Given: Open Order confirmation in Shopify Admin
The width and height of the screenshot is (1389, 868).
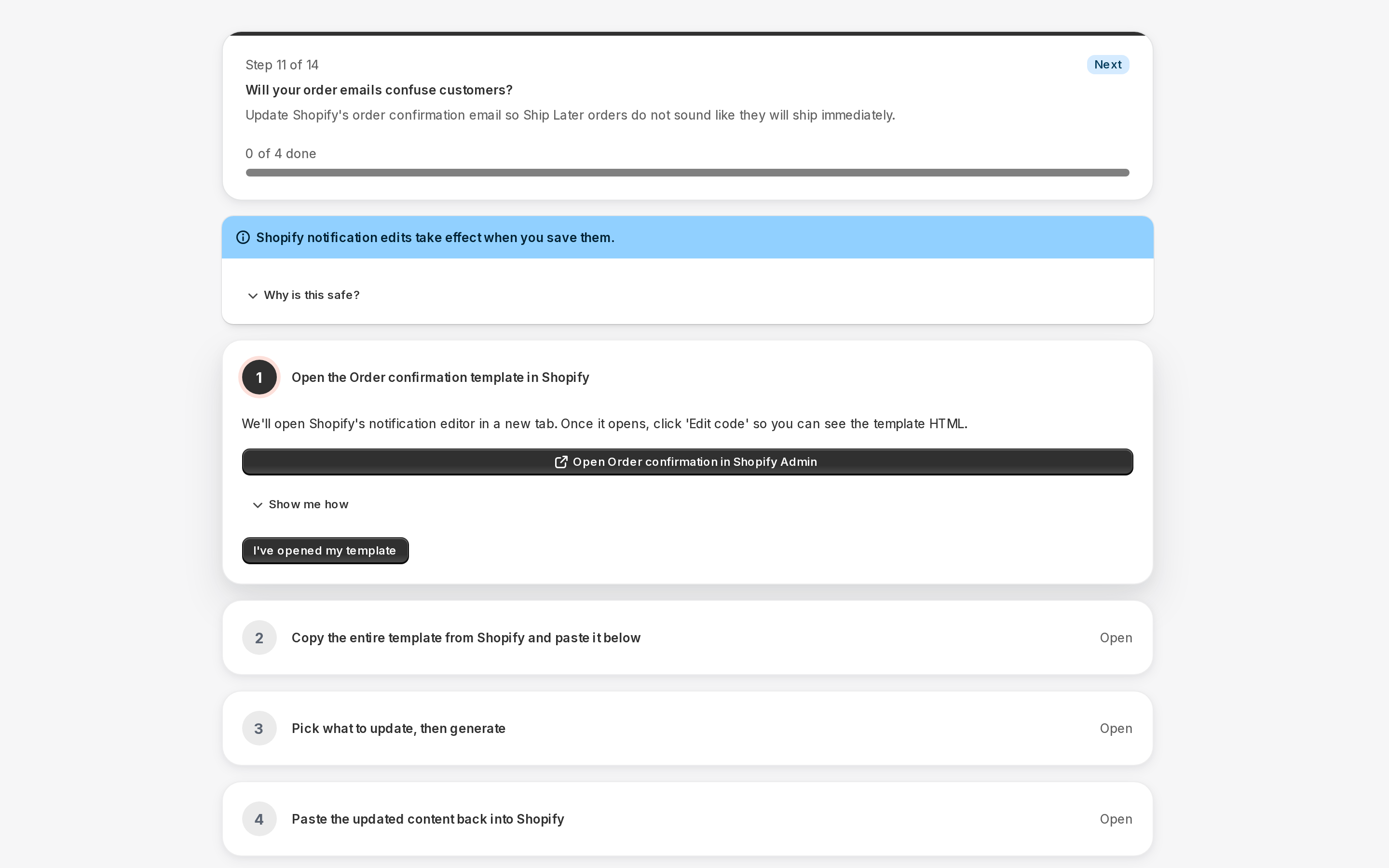Looking at the screenshot, I should tap(687, 461).
